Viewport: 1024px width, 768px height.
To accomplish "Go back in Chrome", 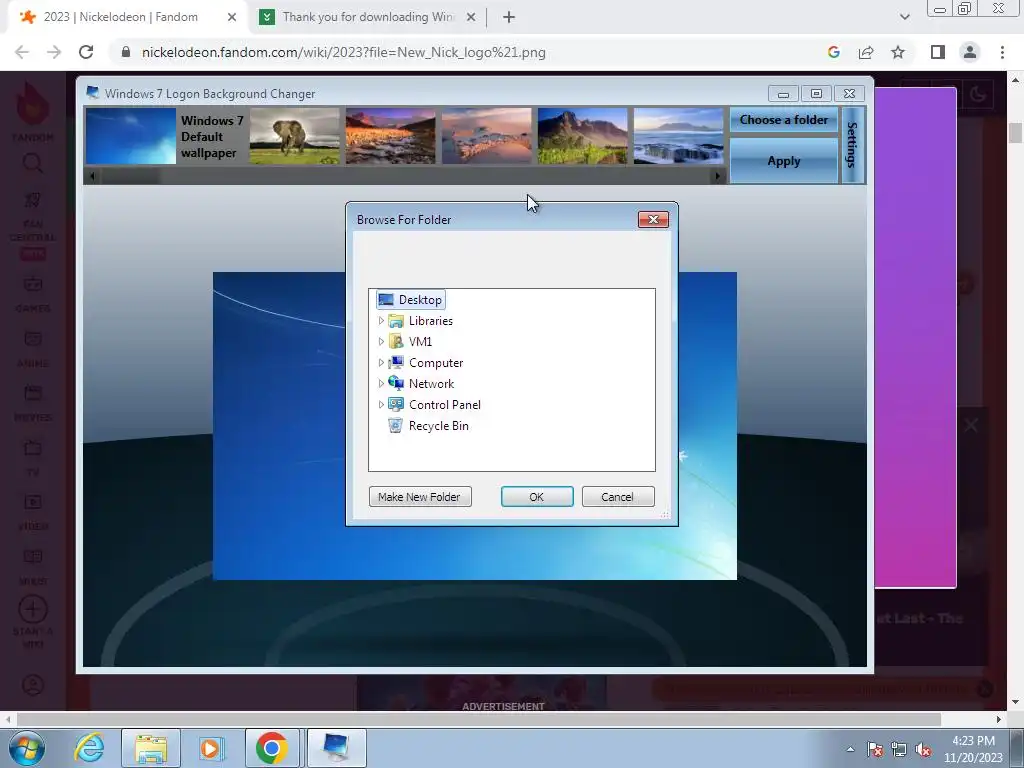I will [x=22, y=53].
